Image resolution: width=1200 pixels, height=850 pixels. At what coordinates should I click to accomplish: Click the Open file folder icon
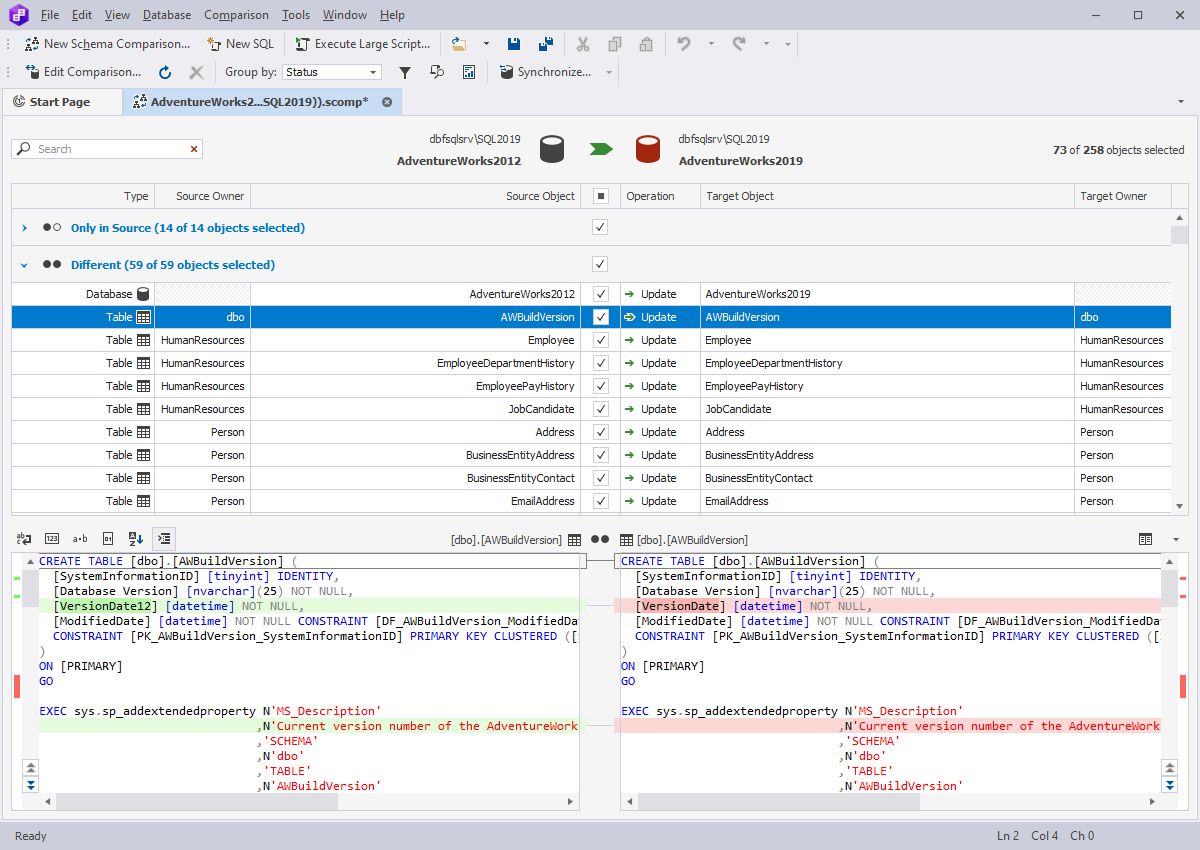pos(459,44)
